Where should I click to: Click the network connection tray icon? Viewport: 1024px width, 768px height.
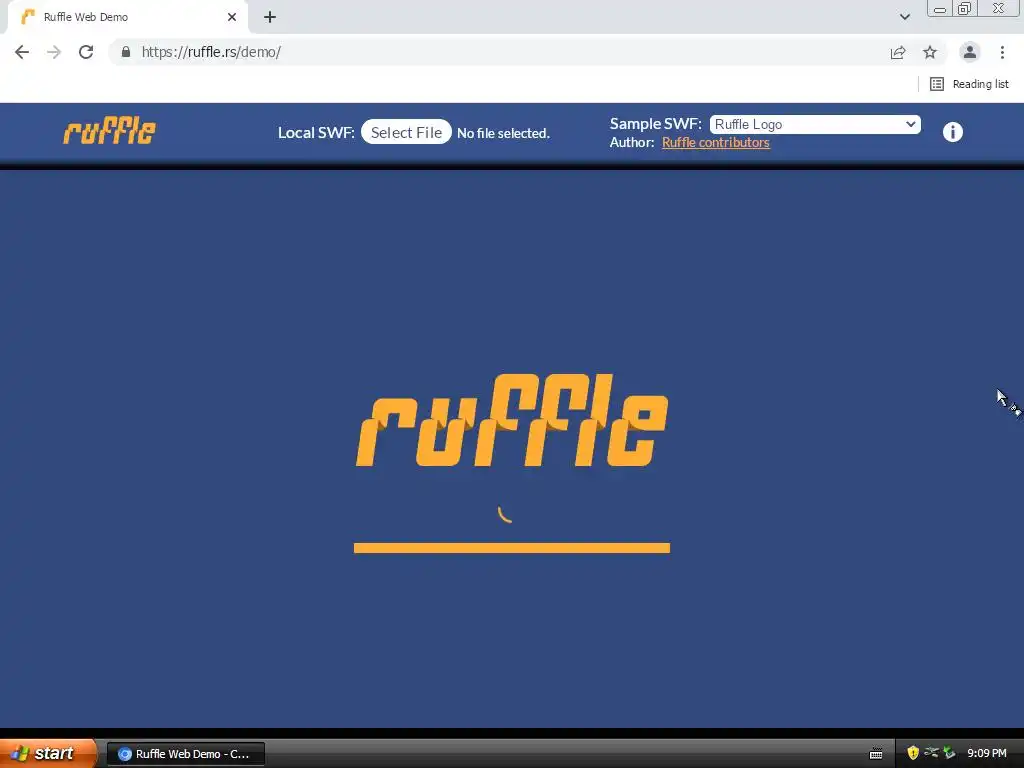point(931,753)
